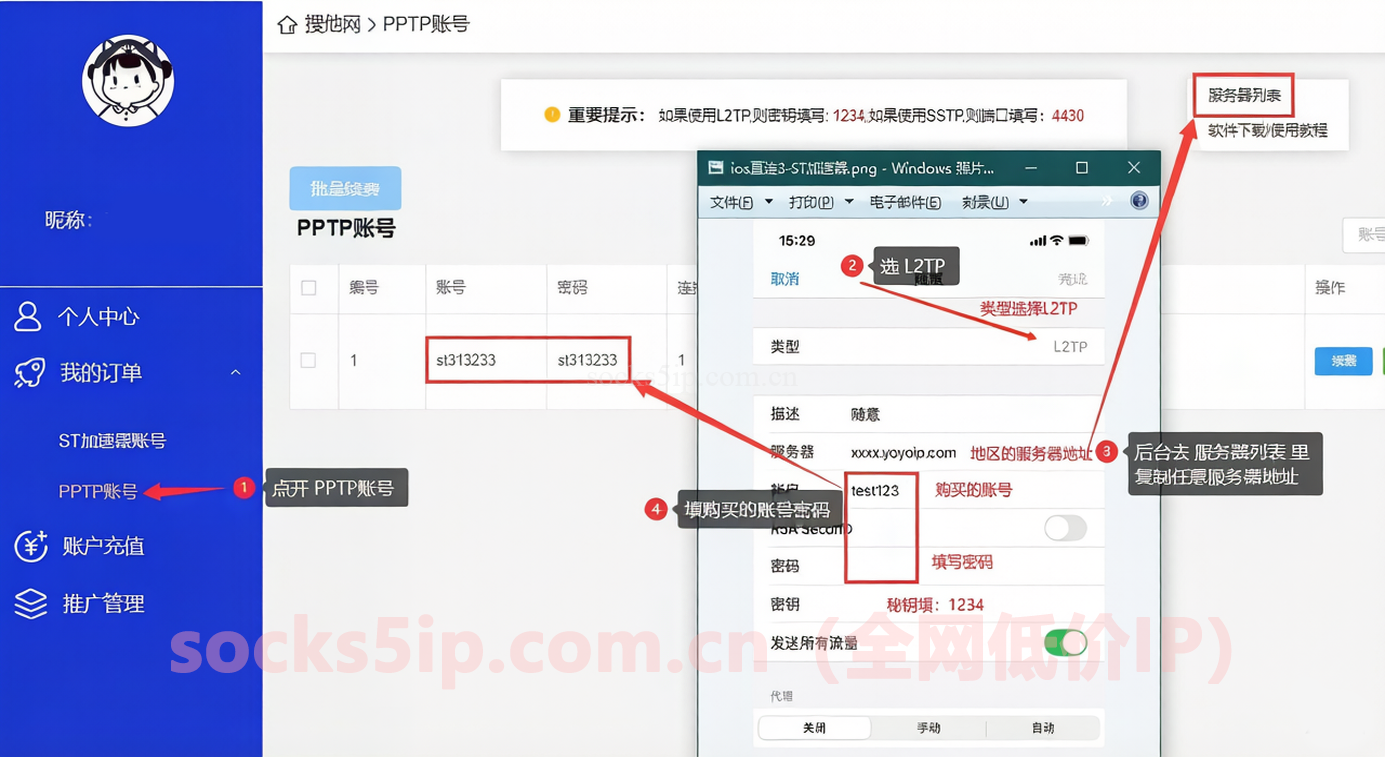
Task: Select the 手动 proxy tab
Action: [x=928, y=729]
